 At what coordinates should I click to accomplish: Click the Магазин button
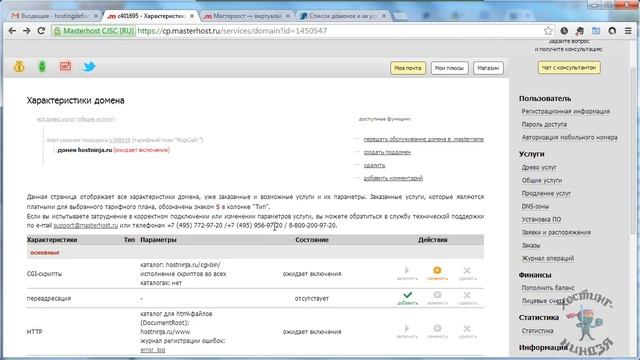[488, 68]
